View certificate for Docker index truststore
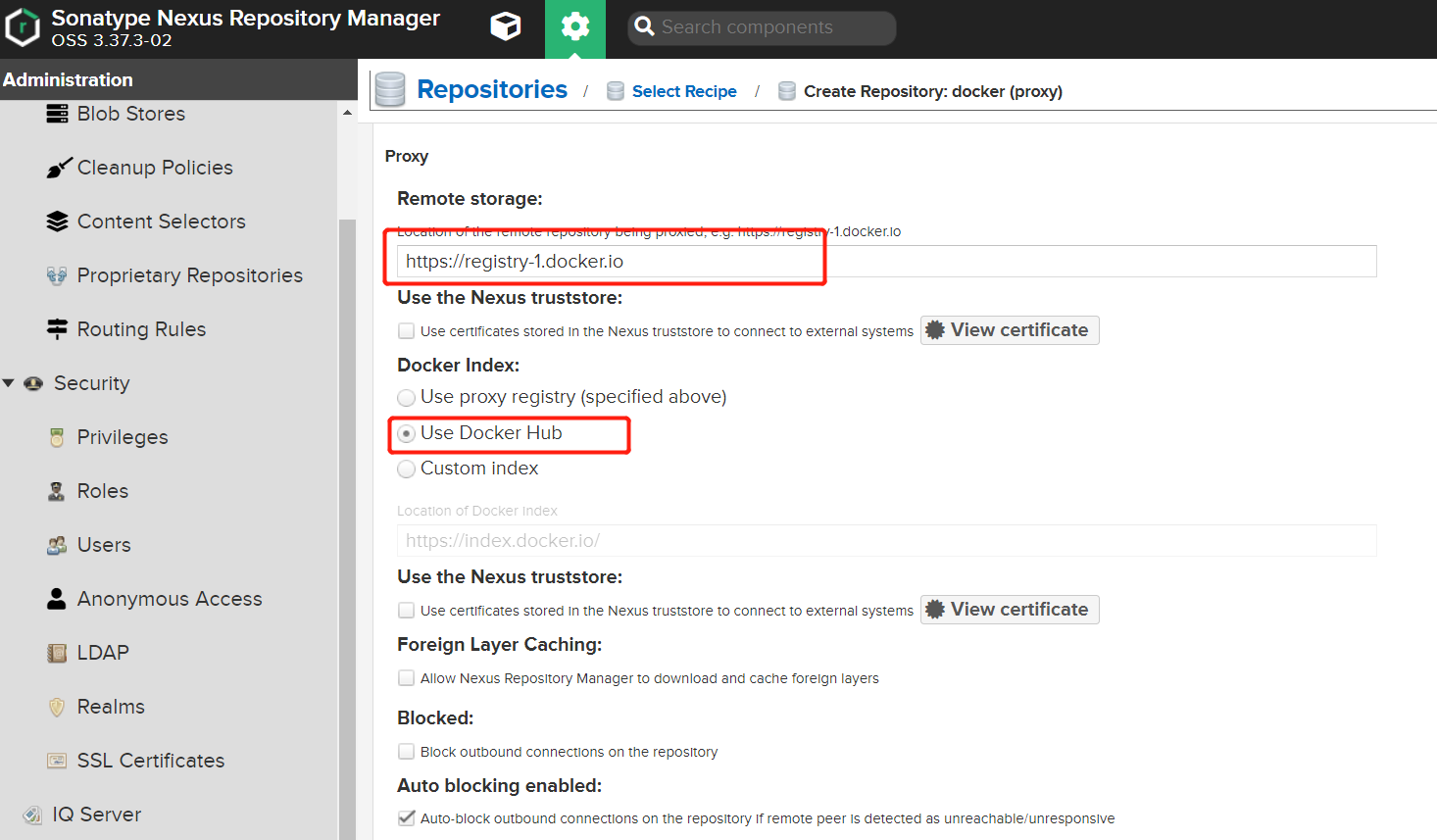The height and width of the screenshot is (840, 1437). click(x=1010, y=610)
